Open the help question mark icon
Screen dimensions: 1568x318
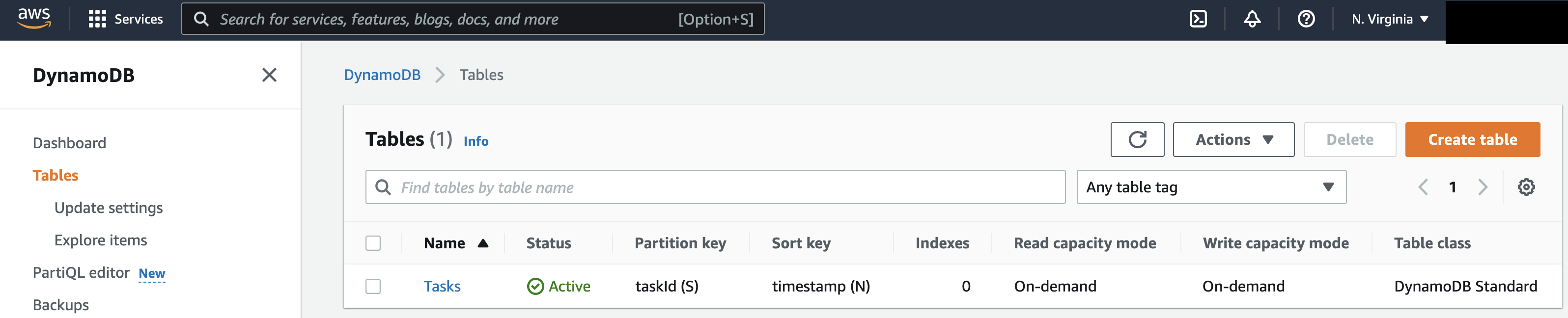1306,19
